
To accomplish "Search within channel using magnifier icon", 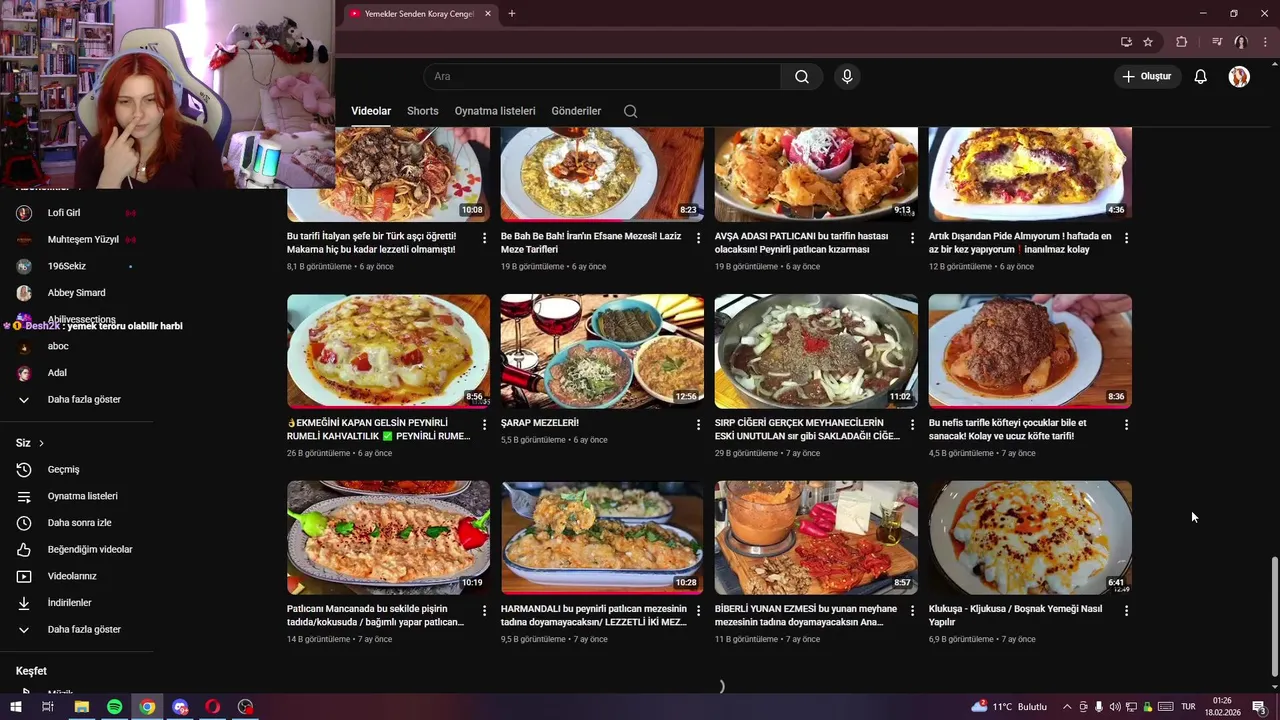I will pos(630,111).
